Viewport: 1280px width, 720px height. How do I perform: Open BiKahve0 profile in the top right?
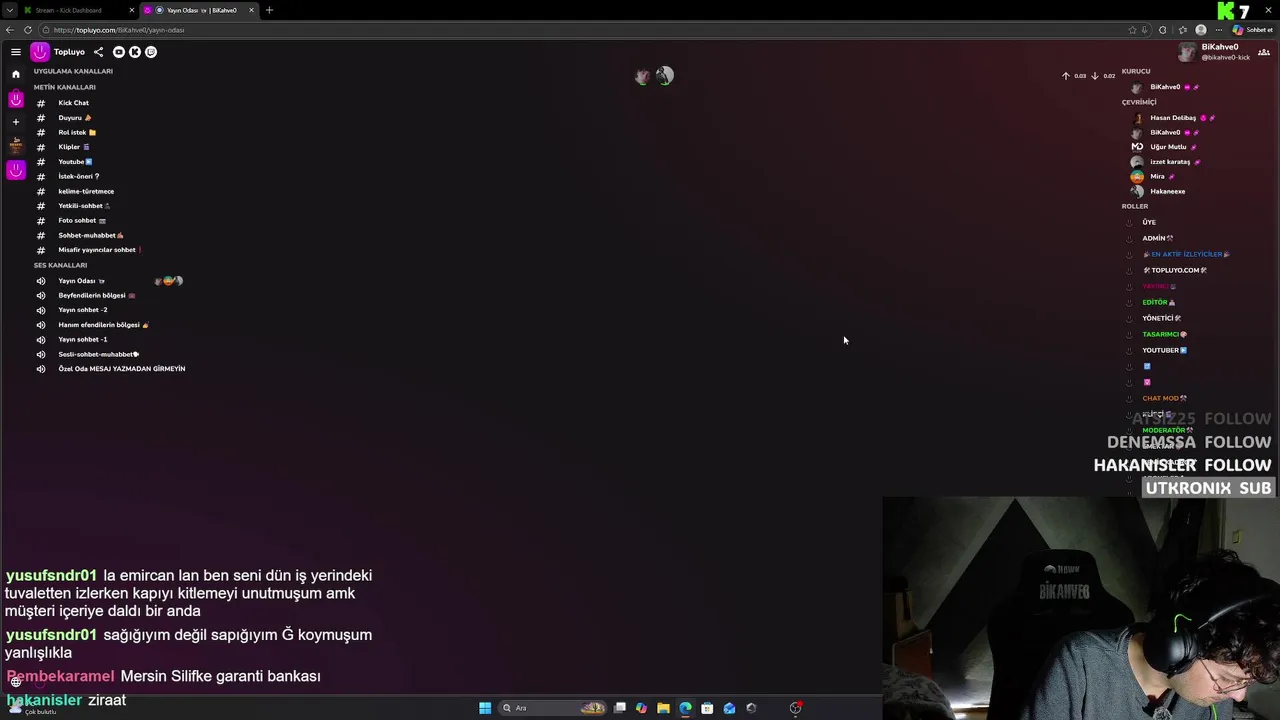(x=1215, y=52)
